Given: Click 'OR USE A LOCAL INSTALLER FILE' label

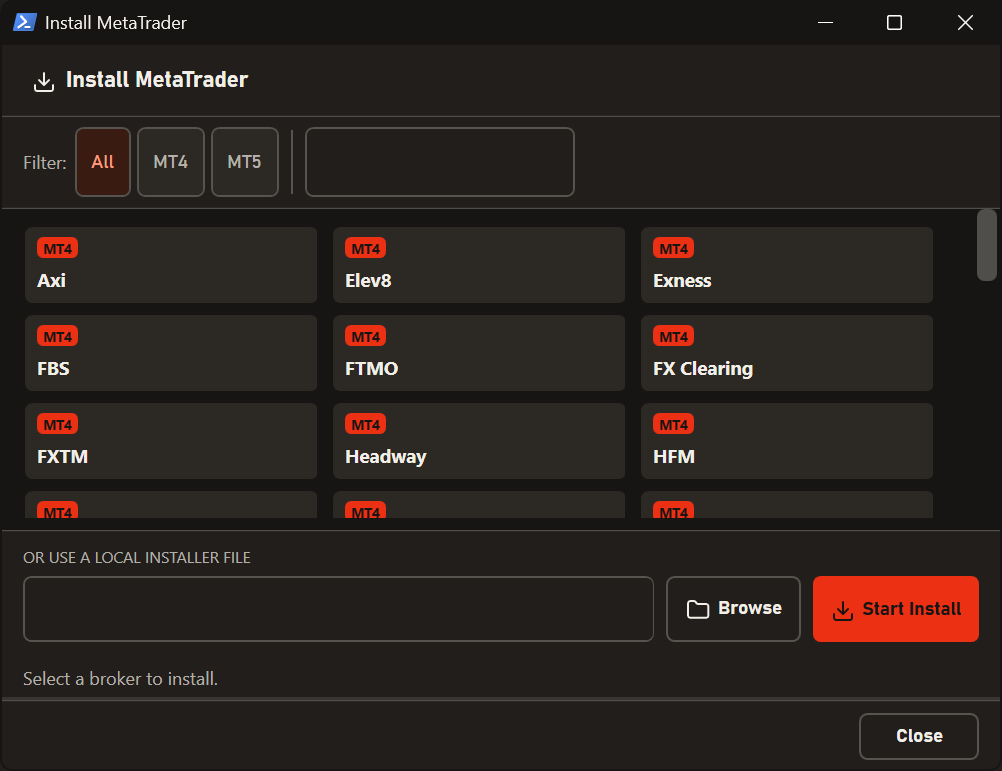Looking at the screenshot, I should click(x=137, y=558).
